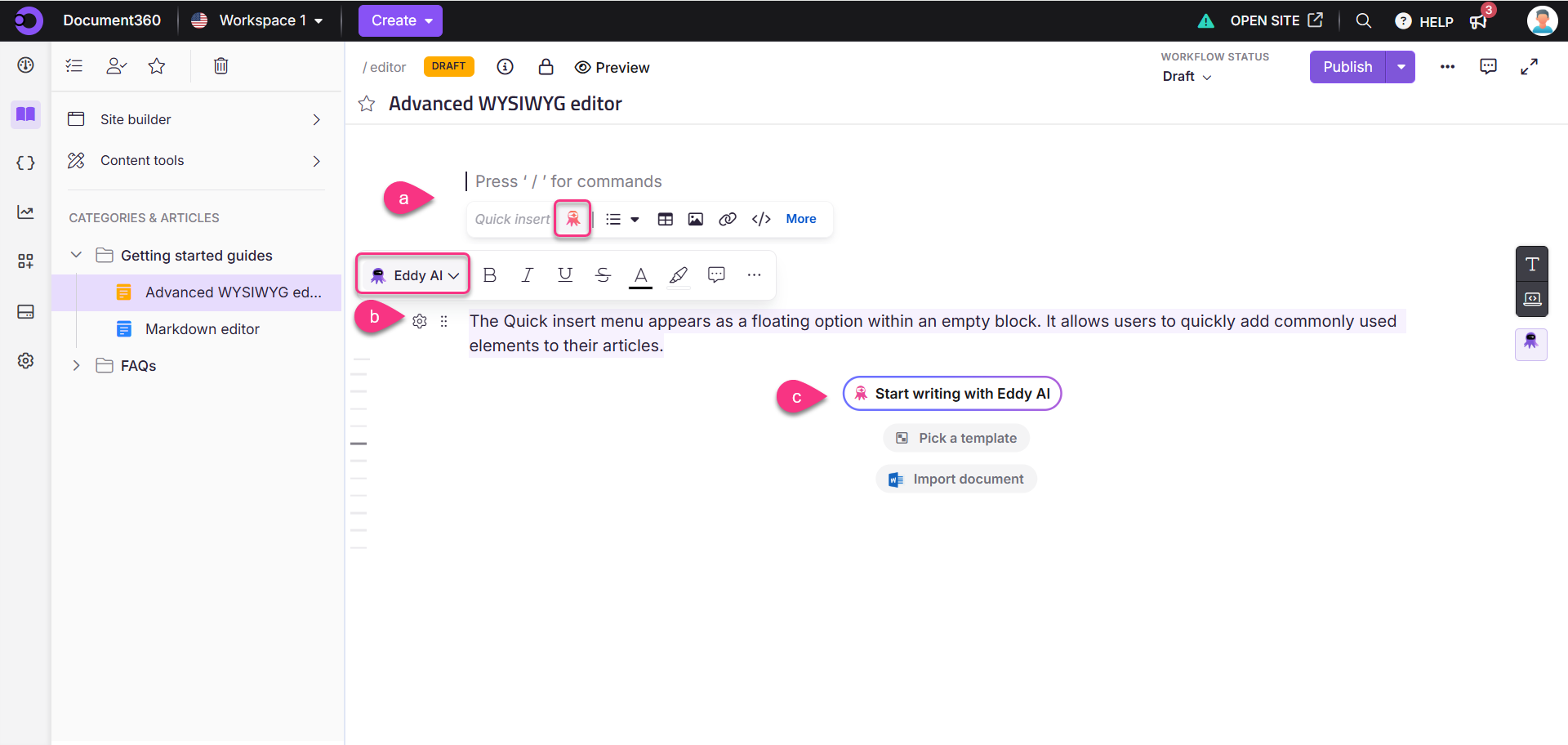Click the Publish button
This screenshot has height=745, width=1568.
click(x=1347, y=67)
